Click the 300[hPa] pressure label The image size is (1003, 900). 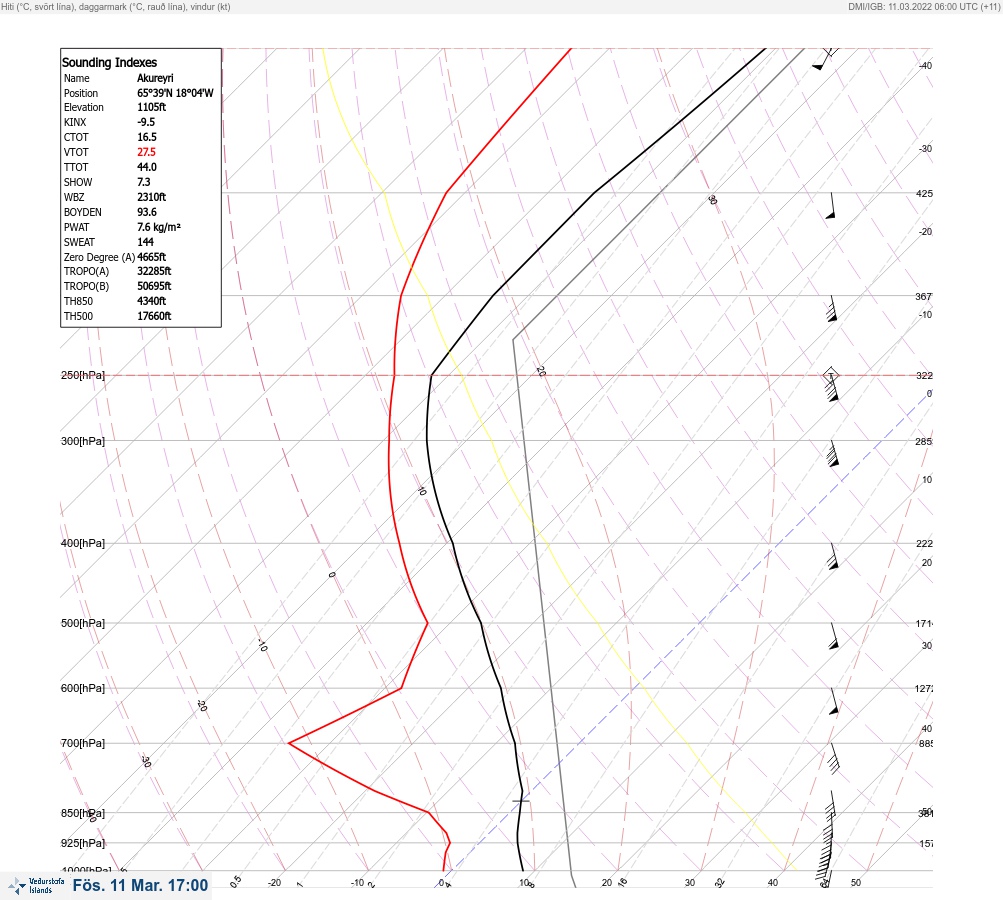[x=83, y=441]
